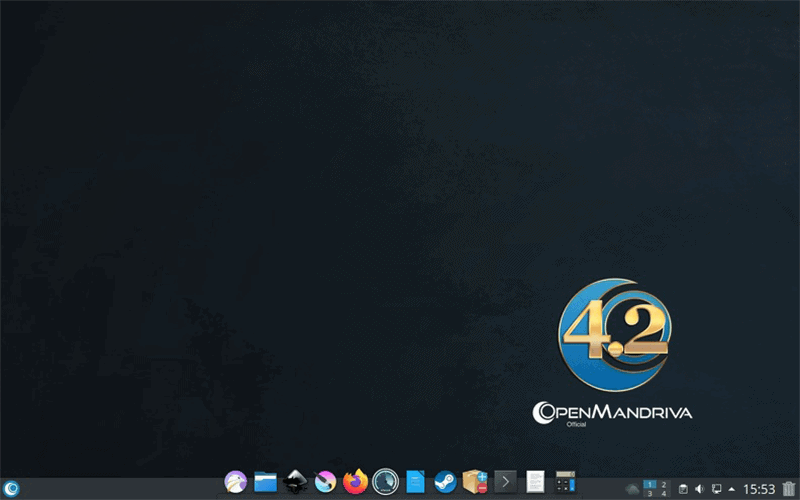800x500 pixels.
Task: Switch to virtual desktop 2
Action: 664,484
